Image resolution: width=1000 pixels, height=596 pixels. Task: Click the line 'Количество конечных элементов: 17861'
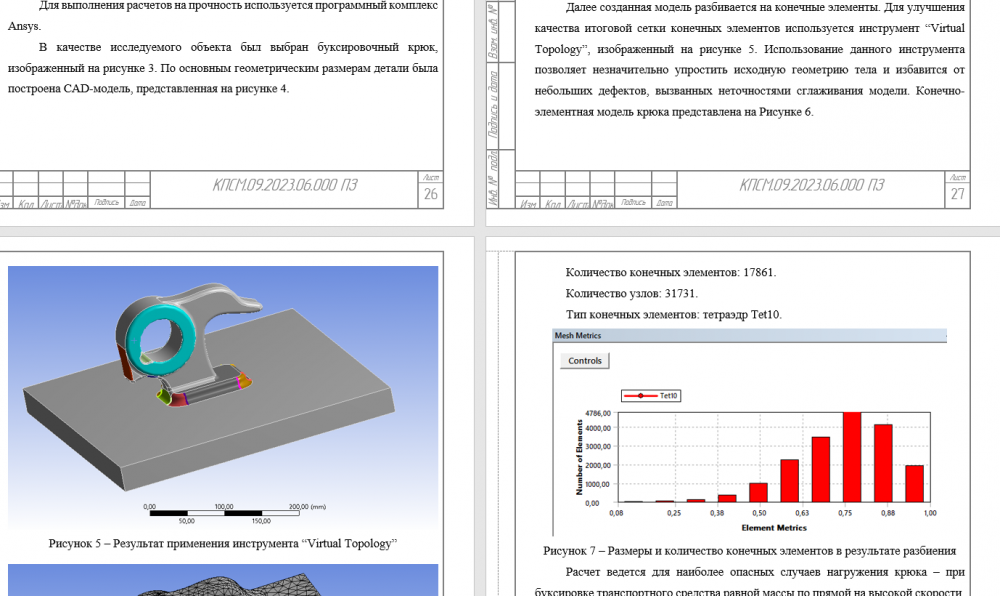pos(671,272)
